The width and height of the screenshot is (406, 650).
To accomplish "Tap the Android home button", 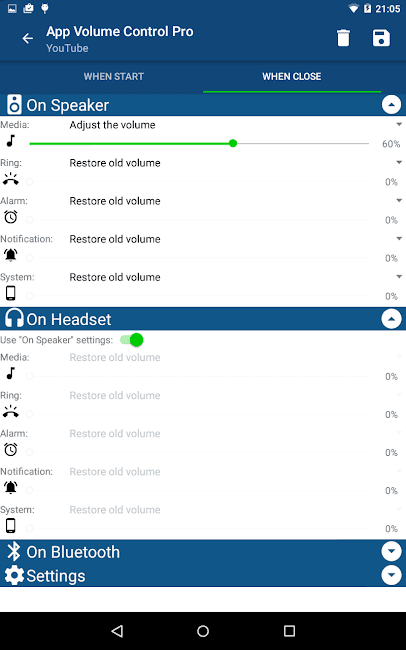I will [x=203, y=631].
